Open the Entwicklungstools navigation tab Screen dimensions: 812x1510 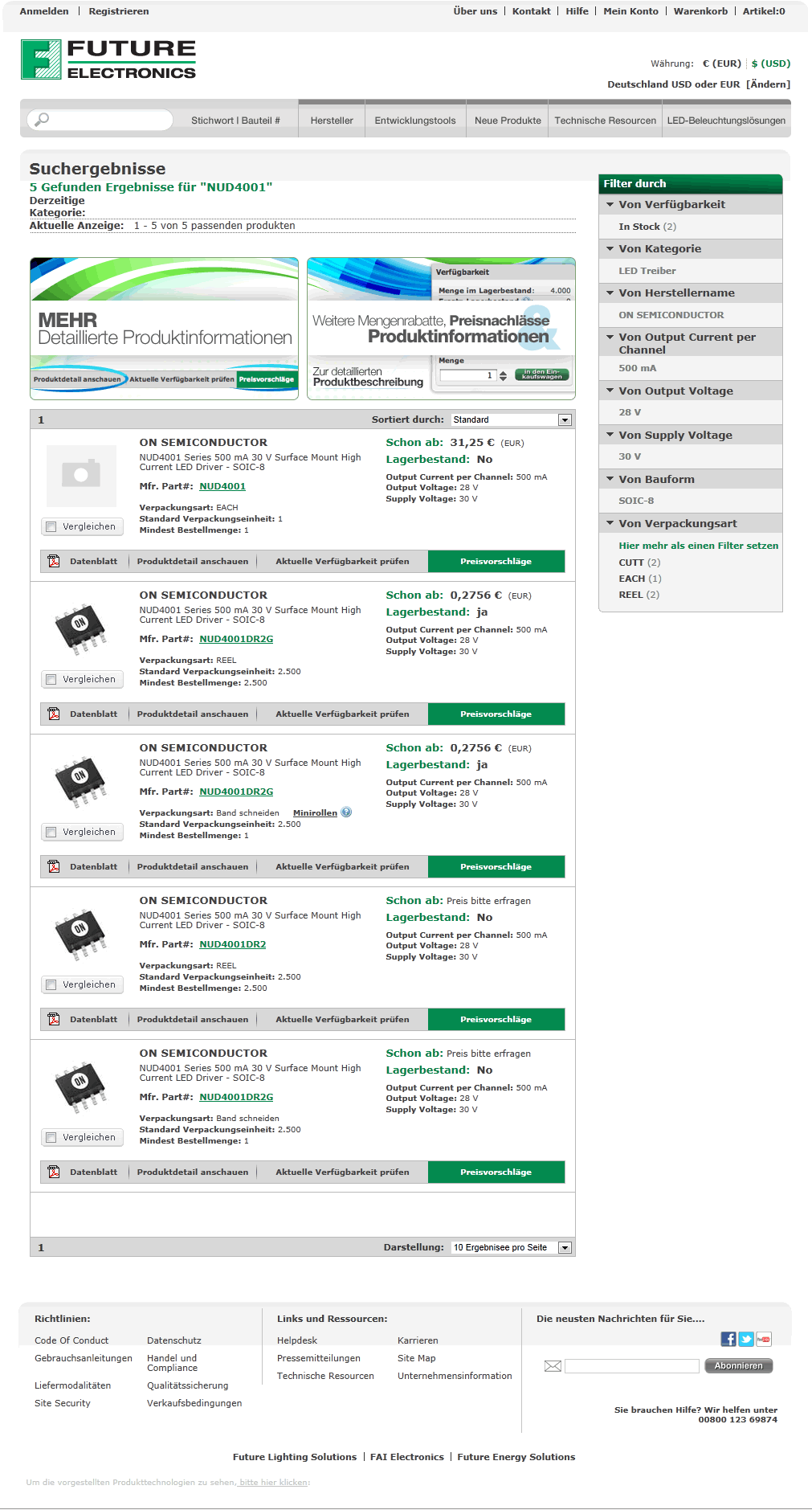coord(415,121)
